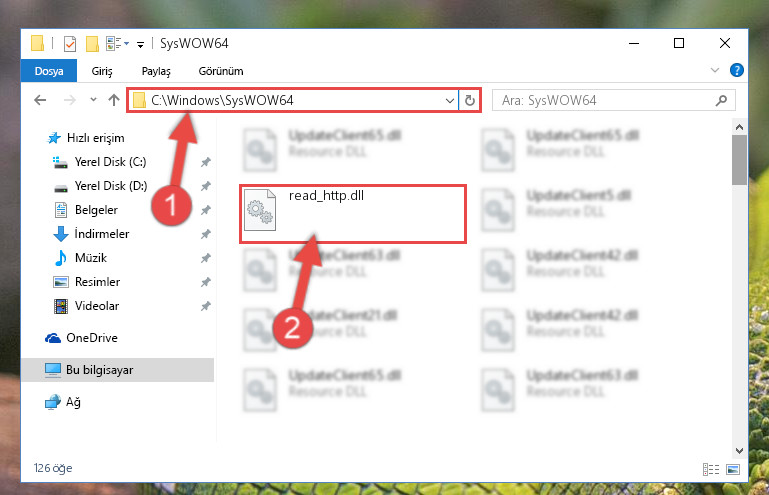
Task: Expand the address bar history dropdown
Action: (449, 101)
